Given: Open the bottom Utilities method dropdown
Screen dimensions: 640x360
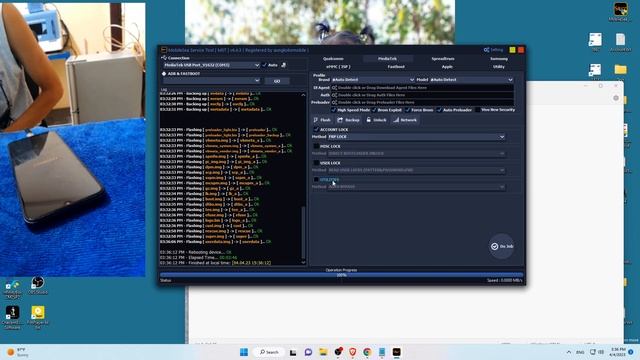Looking at the screenshot, I should coord(416,187).
